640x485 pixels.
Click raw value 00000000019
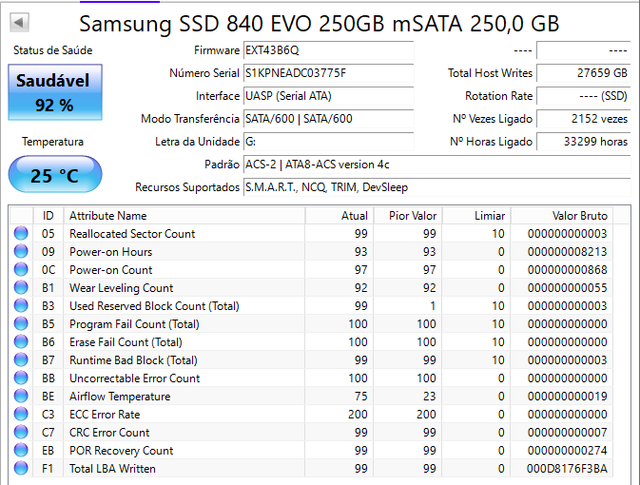[567, 396]
